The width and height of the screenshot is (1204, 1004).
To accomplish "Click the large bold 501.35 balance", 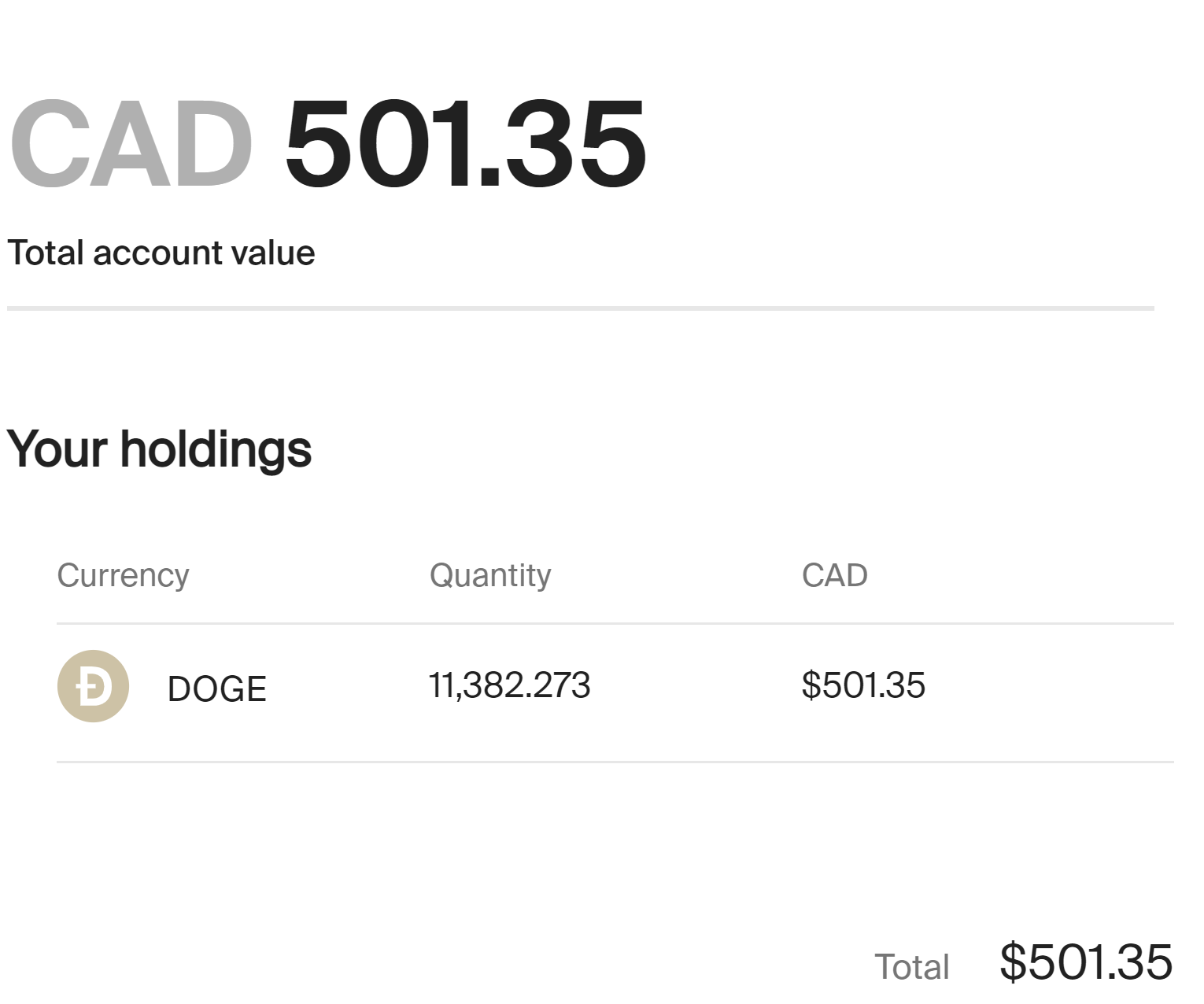I will pyautogui.click(x=465, y=145).
